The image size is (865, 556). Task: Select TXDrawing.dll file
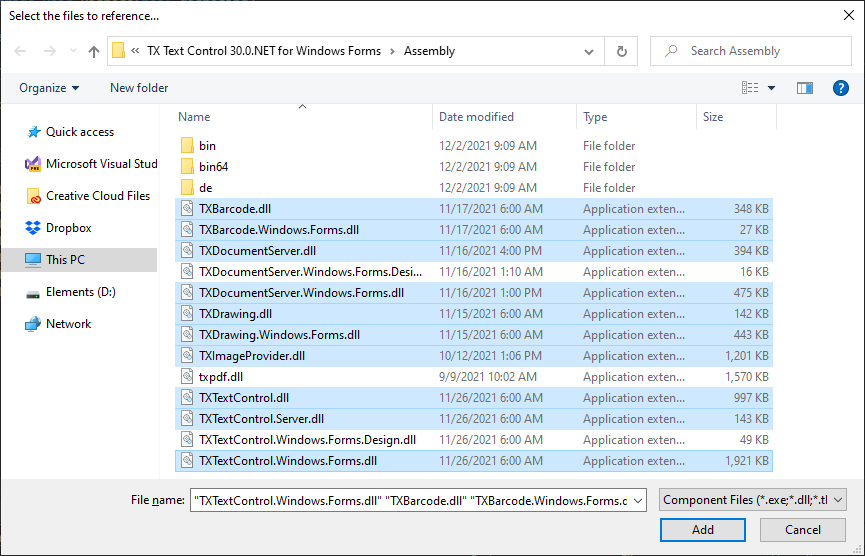pyautogui.click(x=474, y=314)
